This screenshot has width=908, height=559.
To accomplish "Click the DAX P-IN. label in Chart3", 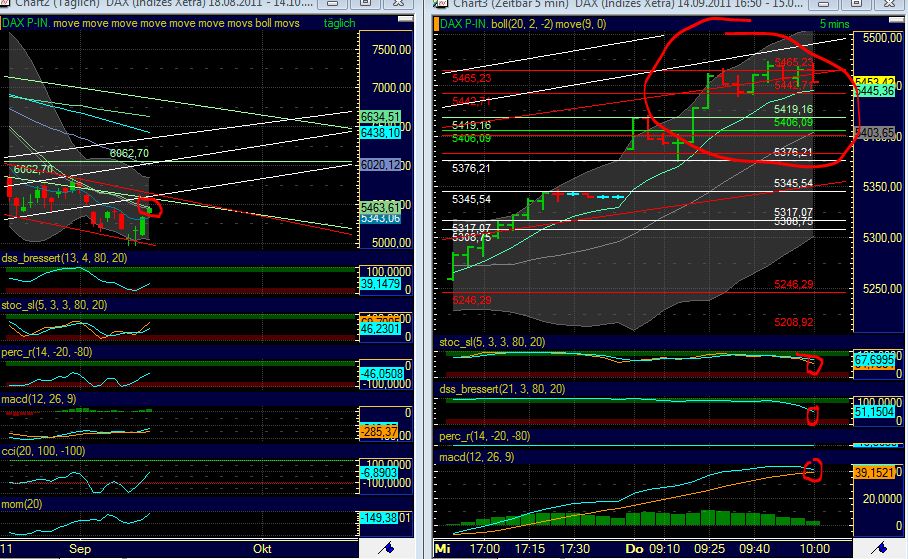I will click(x=464, y=24).
